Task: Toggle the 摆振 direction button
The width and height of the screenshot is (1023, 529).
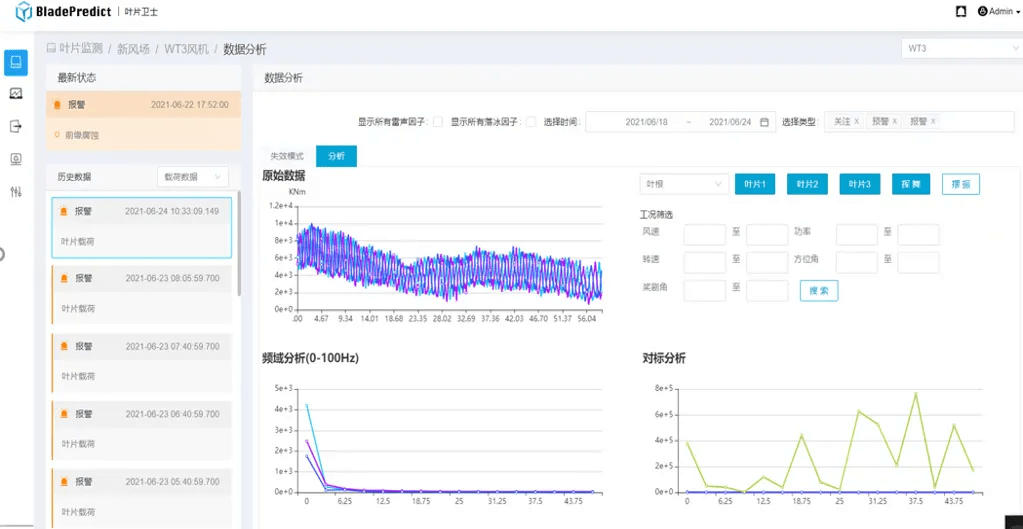Action: (961, 185)
